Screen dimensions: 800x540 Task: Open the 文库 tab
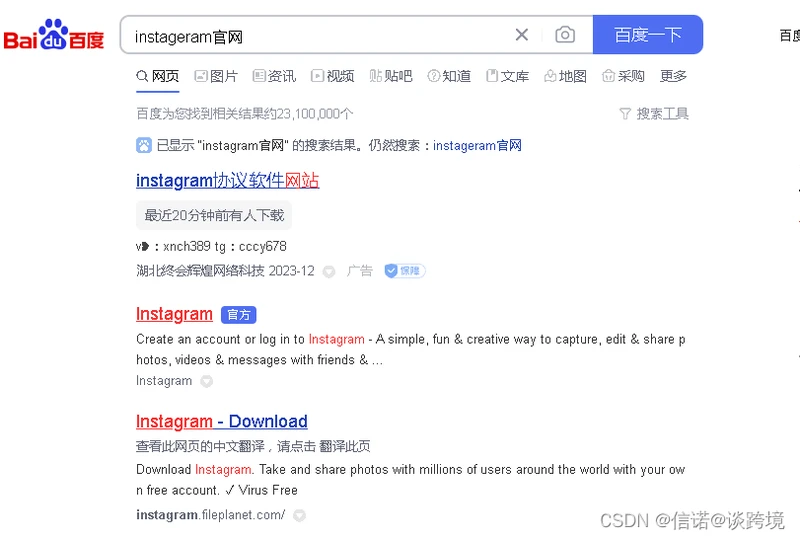click(507, 76)
